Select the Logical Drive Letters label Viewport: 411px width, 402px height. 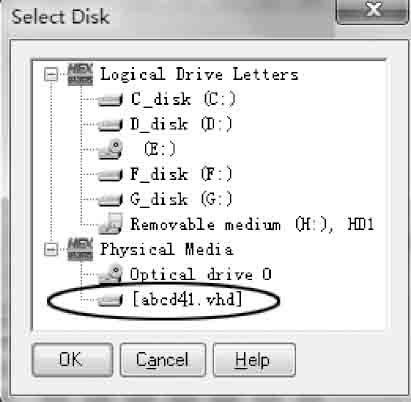(x=199, y=74)
